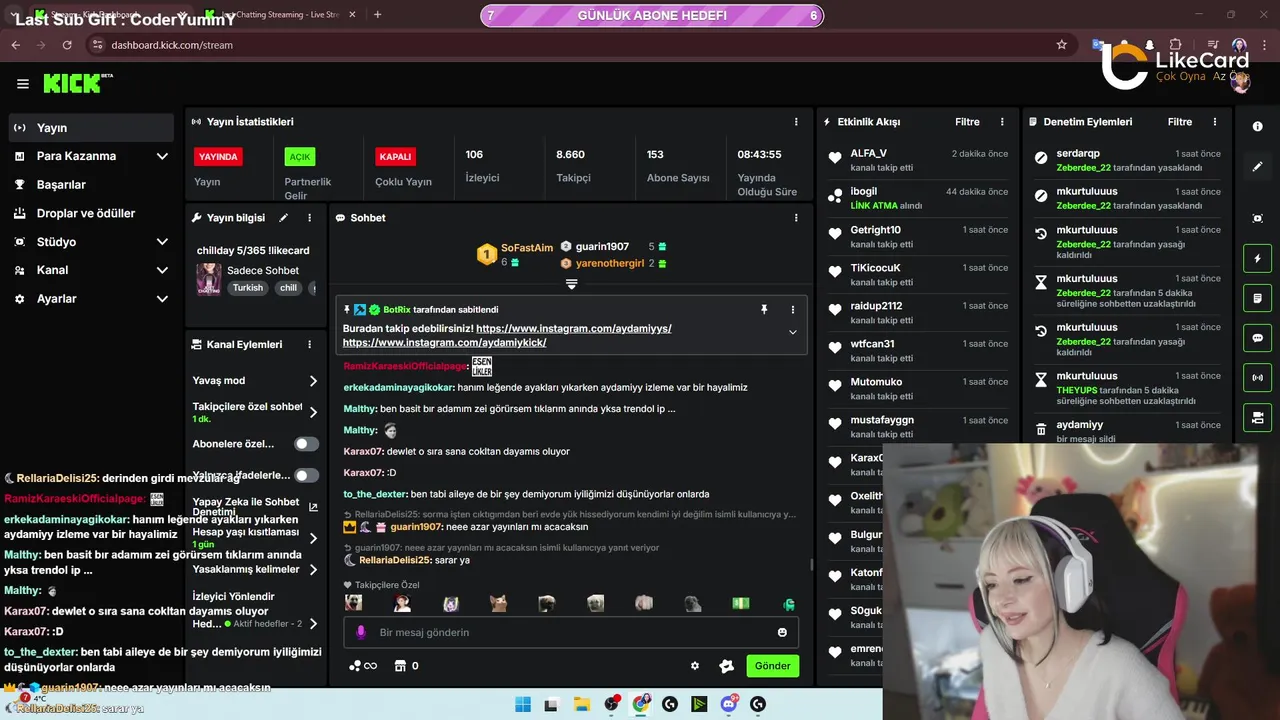Select the green cash emote

[x=740, y=603]
